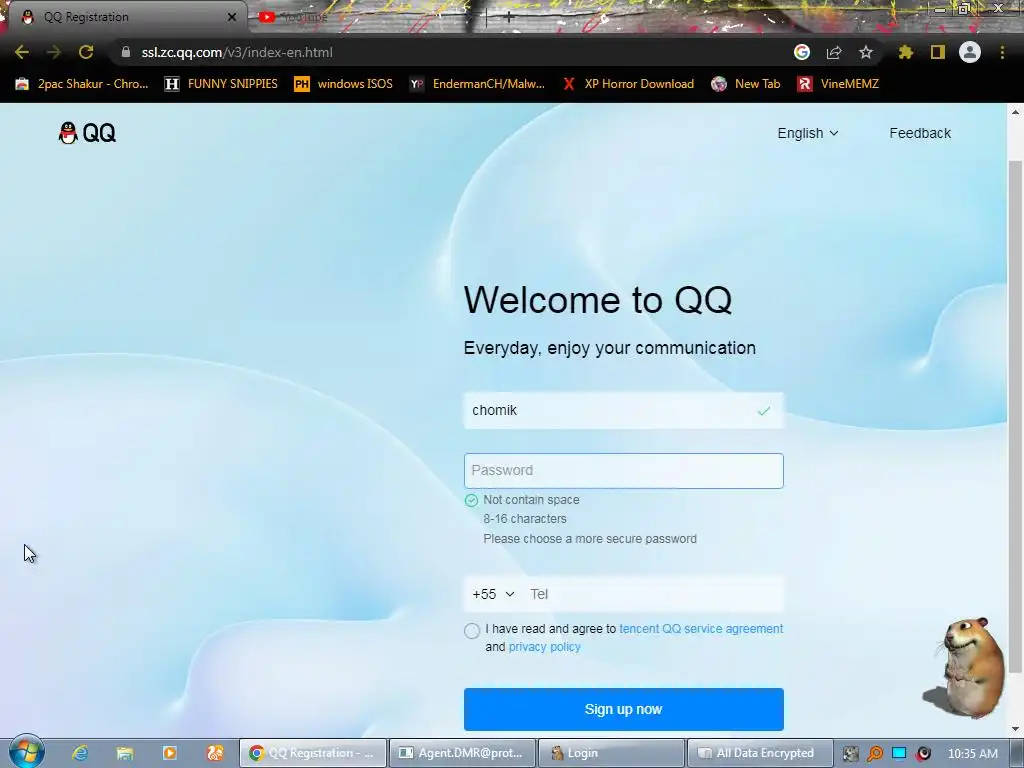Click the blue monitor tray icon
Screen dimensions: 1024x768
(899, 753)
